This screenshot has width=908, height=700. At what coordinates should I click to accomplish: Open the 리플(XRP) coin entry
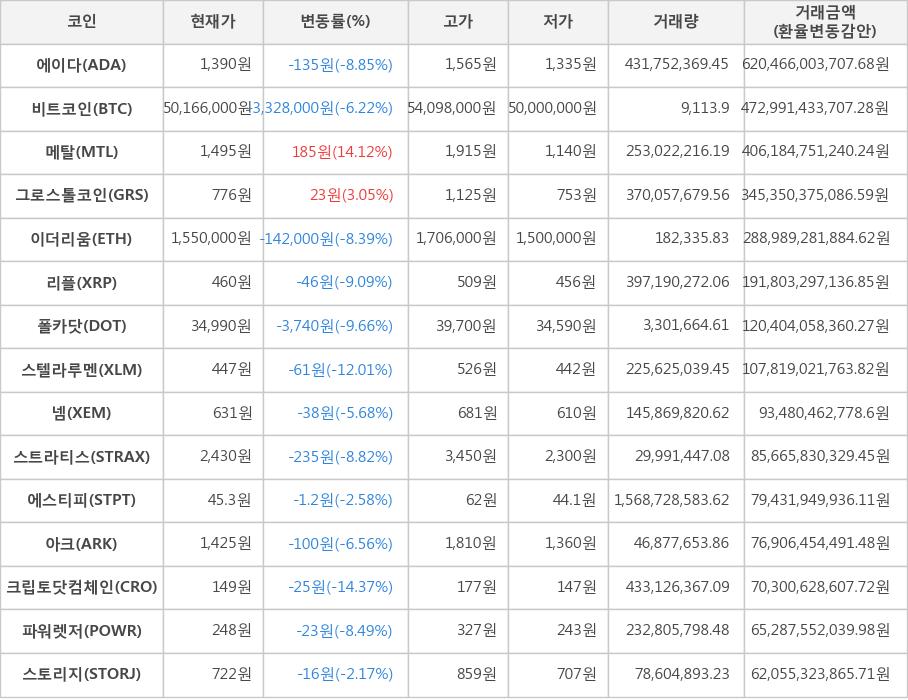click(82, 282)
